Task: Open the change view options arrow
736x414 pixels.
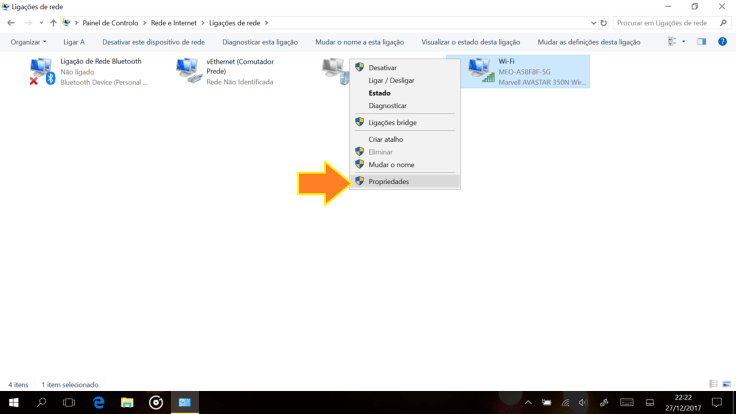Action: [x=684, y=42]
